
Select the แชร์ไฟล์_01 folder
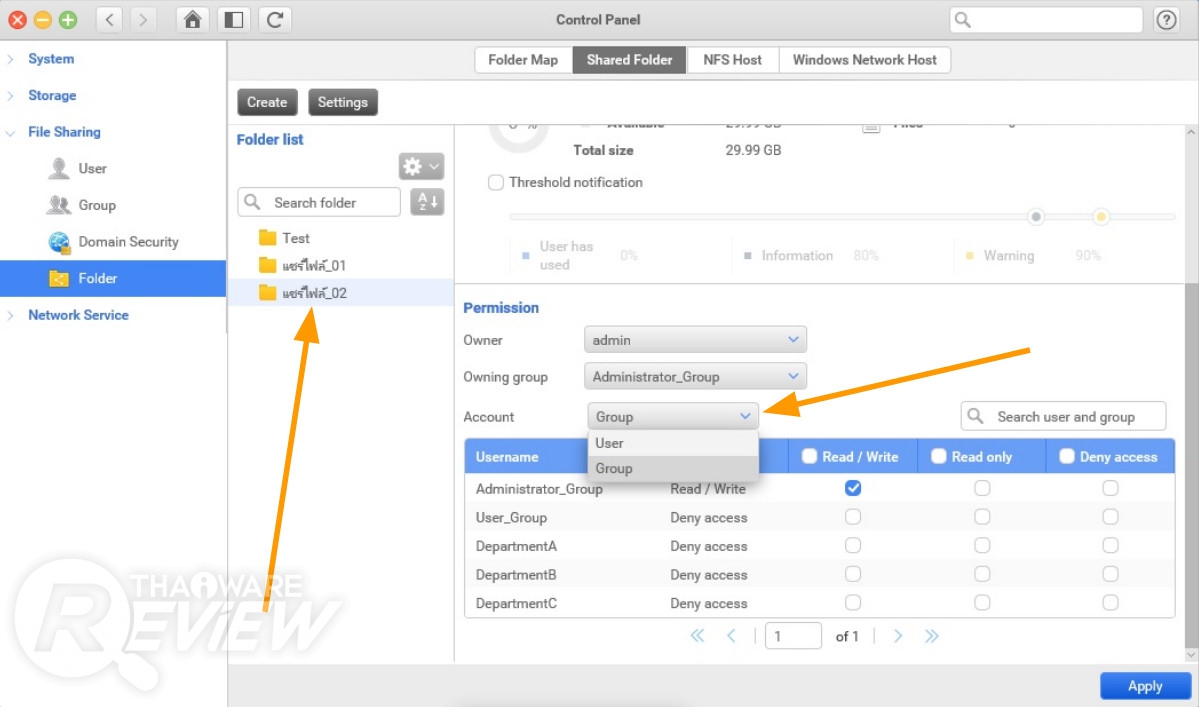tap(340, 265)
